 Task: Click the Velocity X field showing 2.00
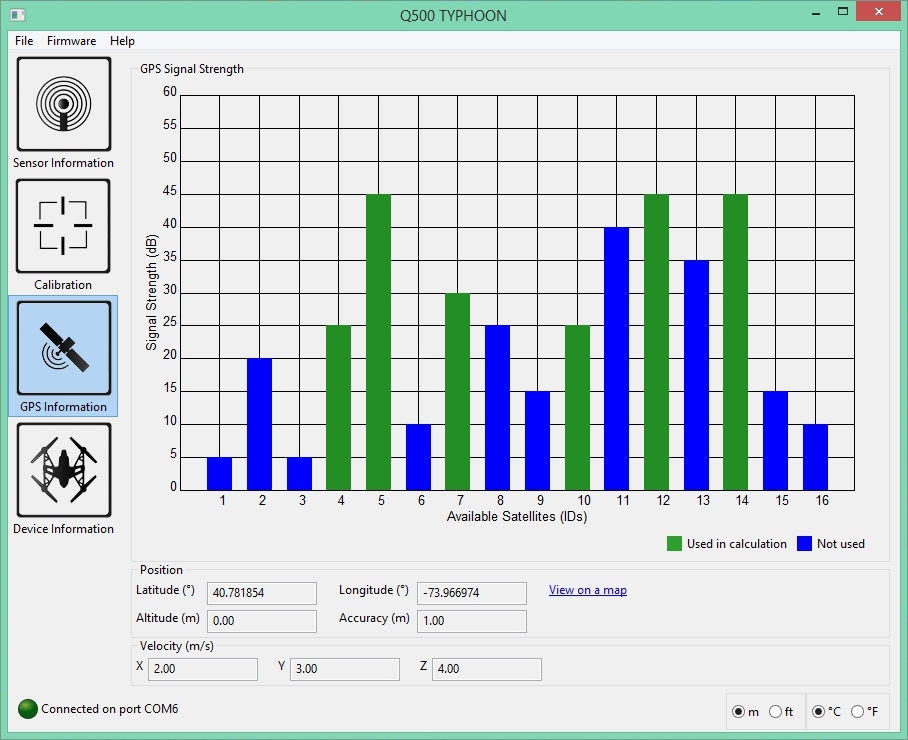point(203,669)
